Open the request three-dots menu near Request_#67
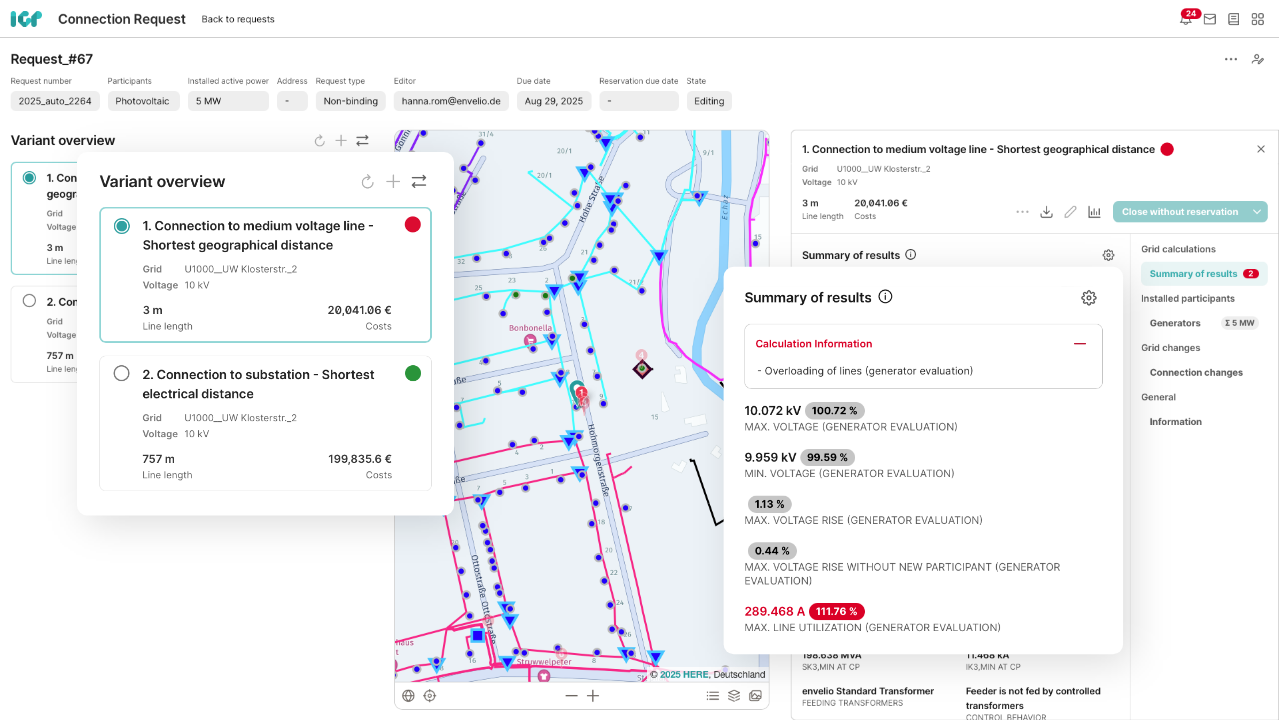The width and height of the screenshot is (1280, 720). (1231, 59)
